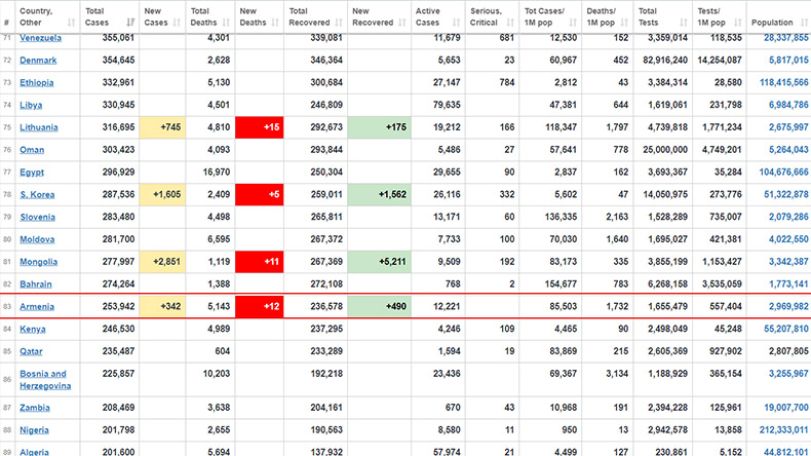Screen dimensions: 811x456
Task: Open the Moldova country link
Action: 37,239
